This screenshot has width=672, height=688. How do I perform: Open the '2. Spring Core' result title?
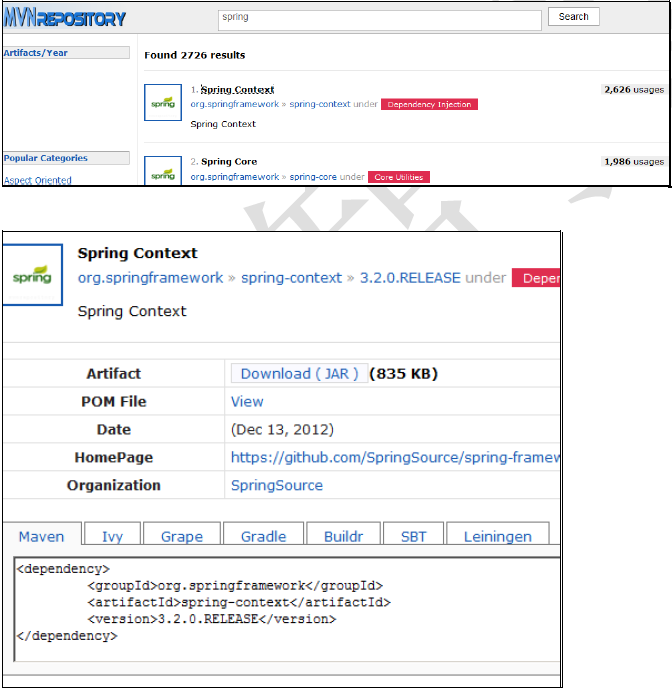229,161
